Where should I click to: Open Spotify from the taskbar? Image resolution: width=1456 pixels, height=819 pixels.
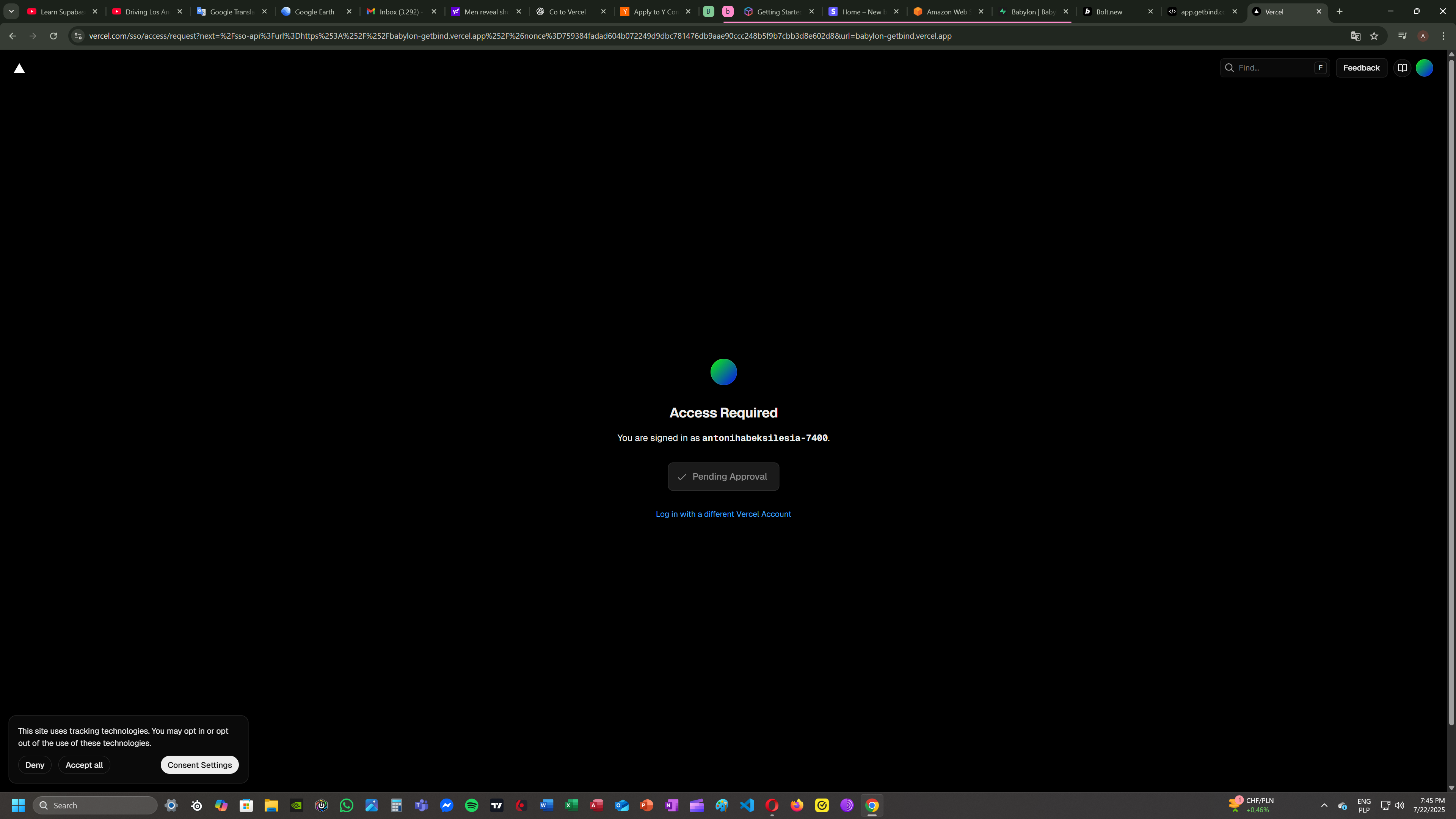[471, 805]
